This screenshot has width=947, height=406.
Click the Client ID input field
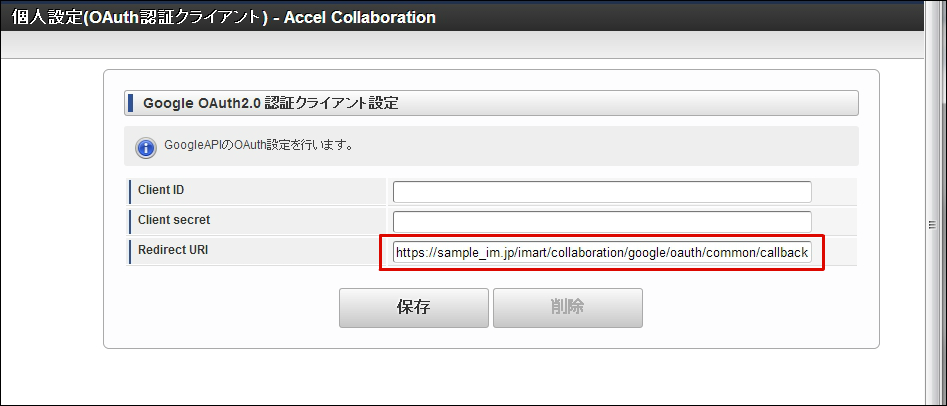[602, 192]
